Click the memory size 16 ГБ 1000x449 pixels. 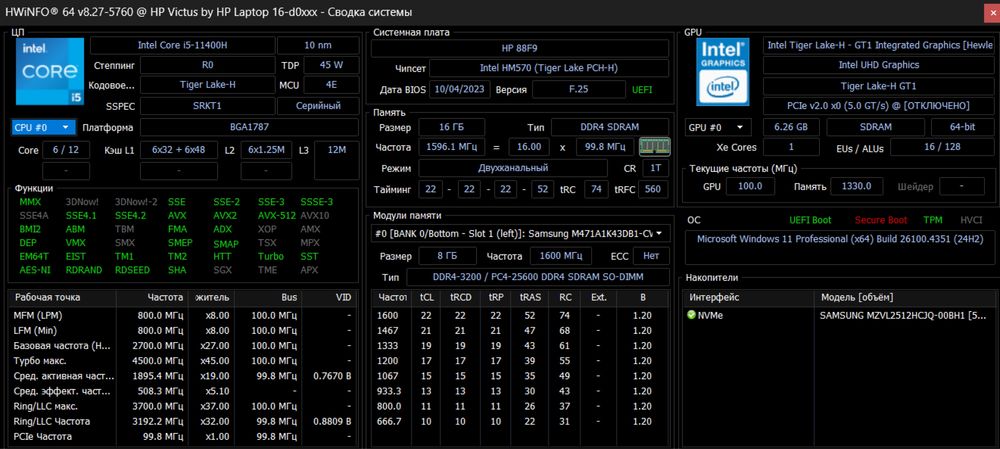click(452, 127)
